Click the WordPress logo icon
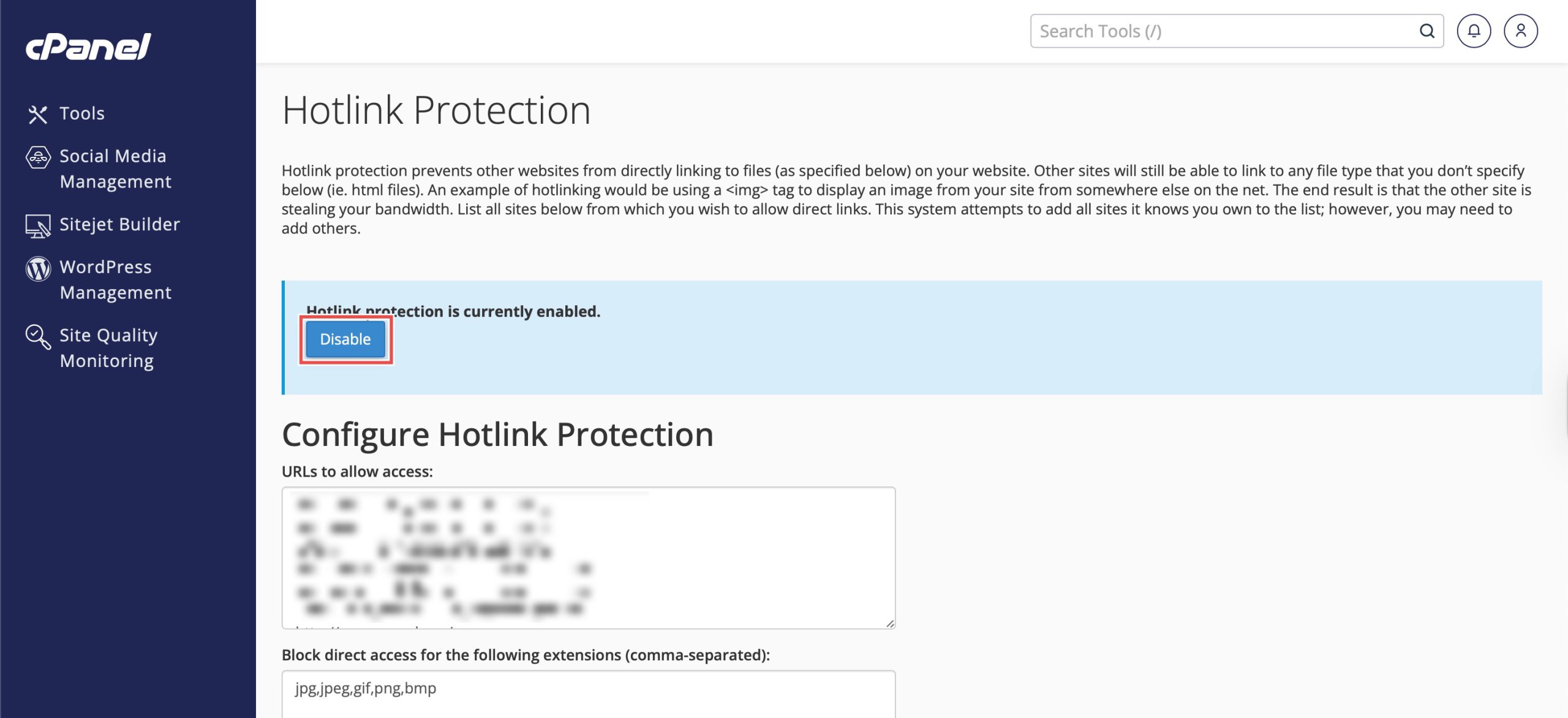 (38, 268)
